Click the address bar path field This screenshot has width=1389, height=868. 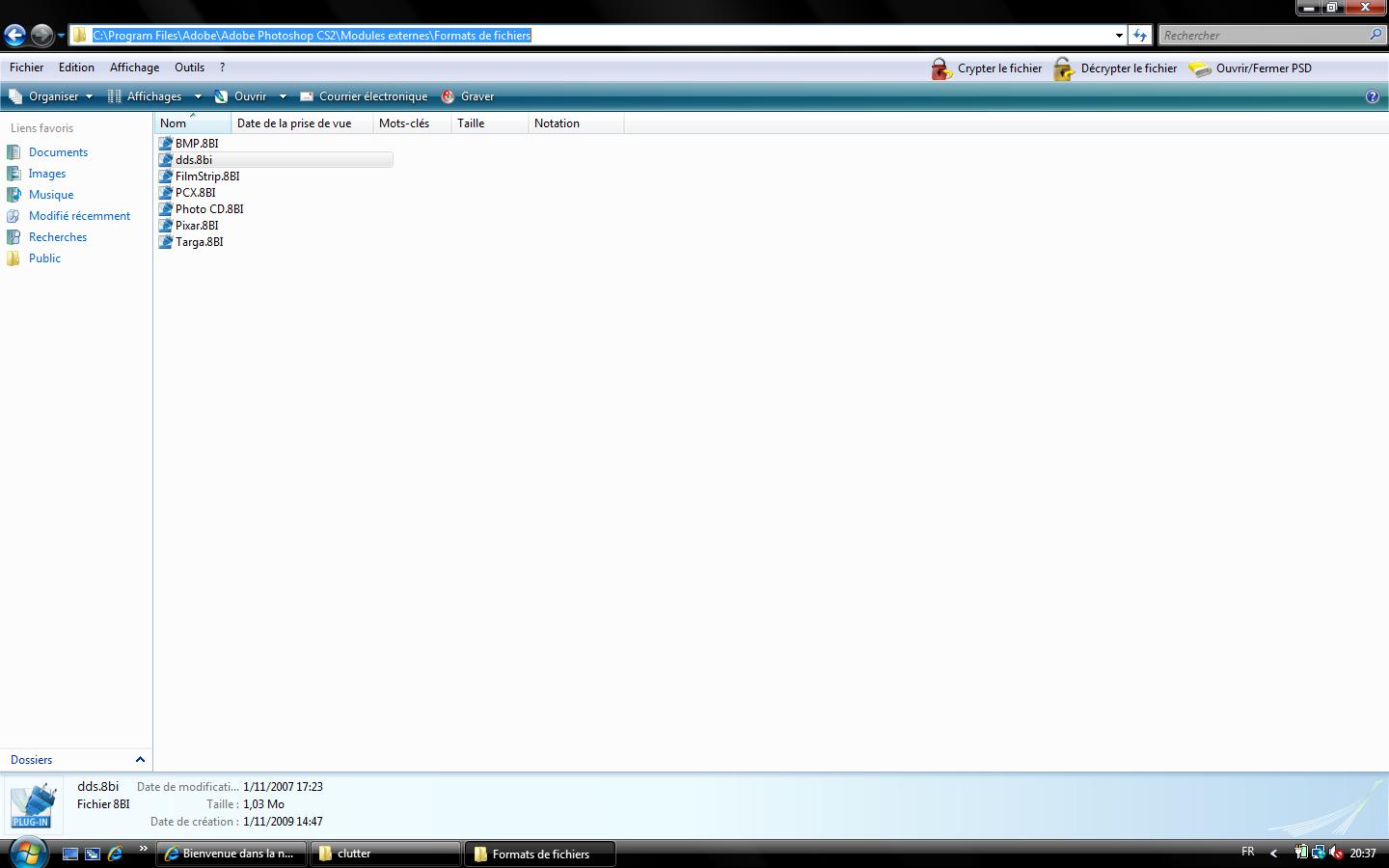click(x=598, y=36)
